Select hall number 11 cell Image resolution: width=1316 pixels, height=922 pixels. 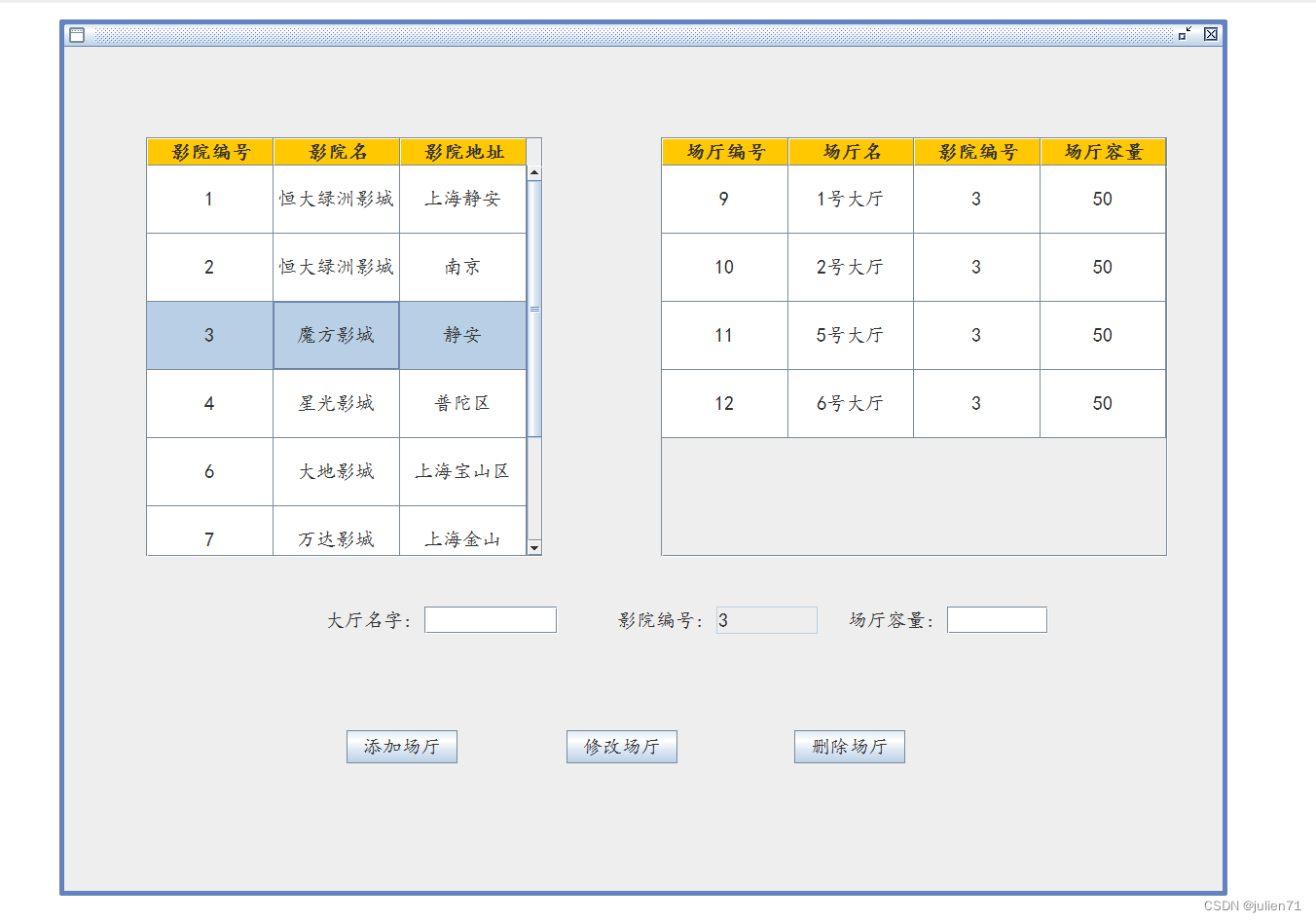[725, 336]
